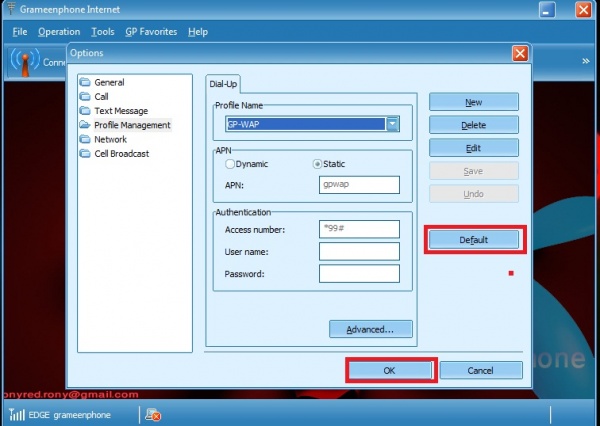Click the disconnected network icon in status bar

pyautogui.click(x=153, y=415)
